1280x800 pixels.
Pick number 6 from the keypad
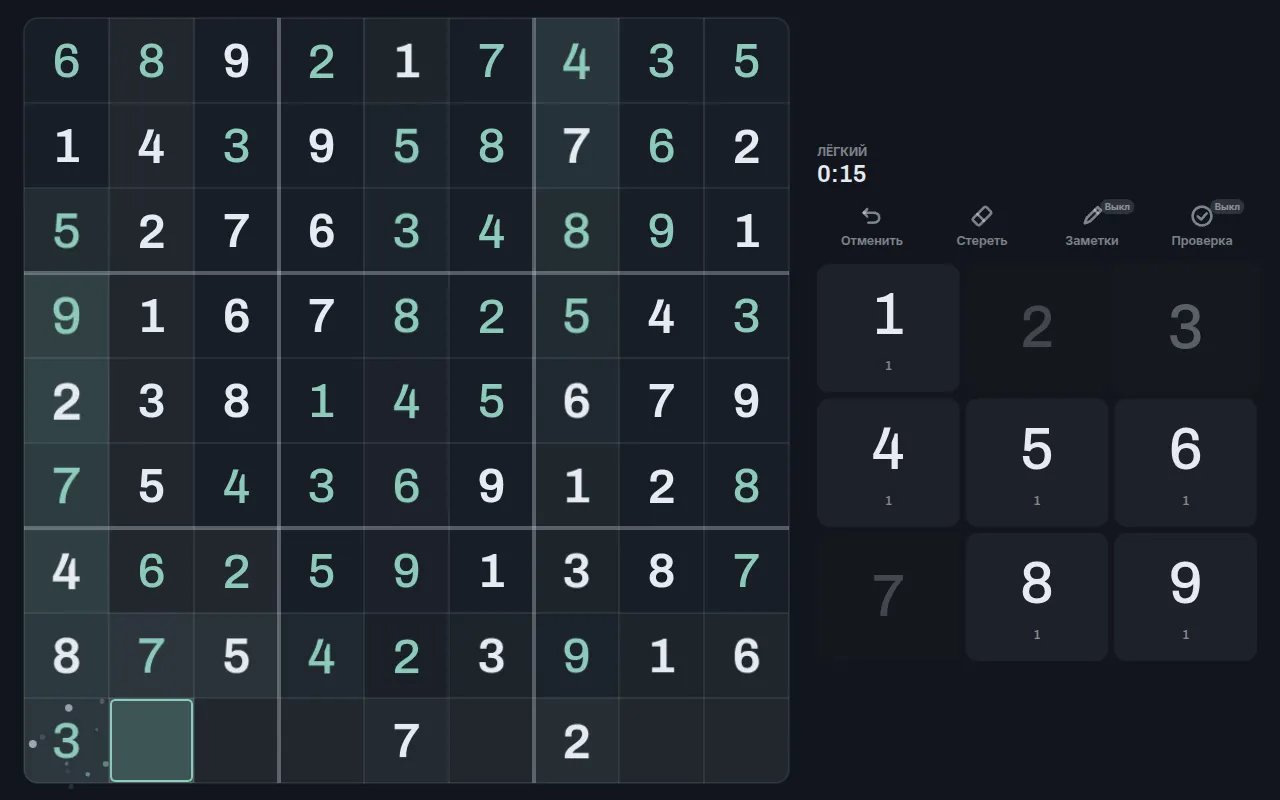point(1185,463)
